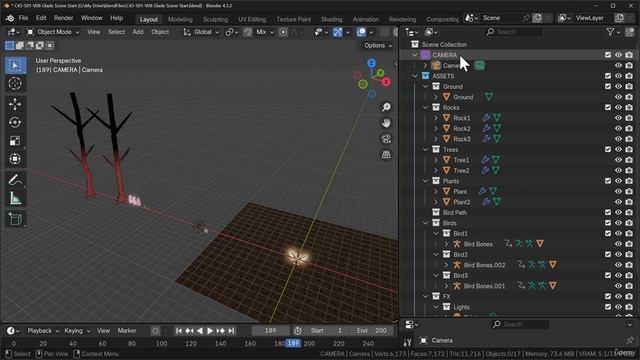
Task: Click the Z axis gizmo ball
Action: 371,63
